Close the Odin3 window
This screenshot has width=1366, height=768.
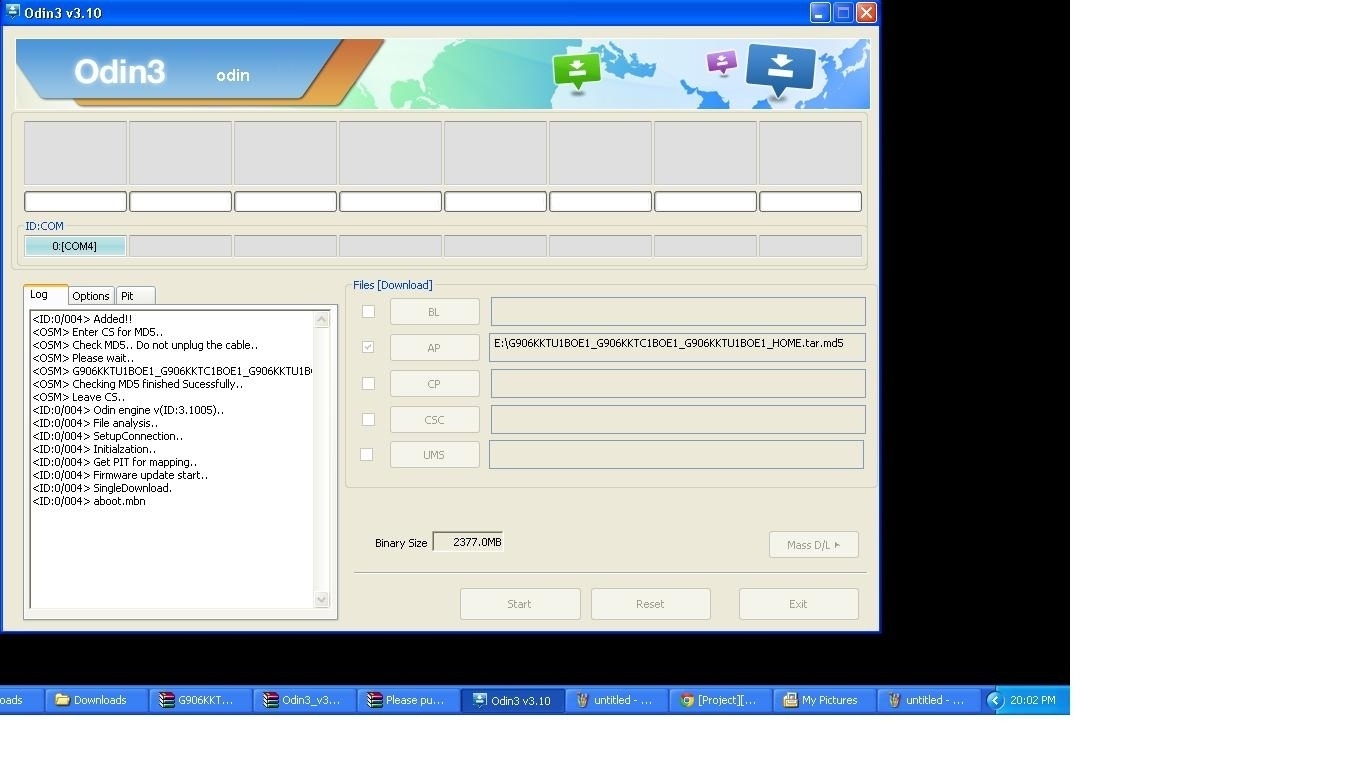click(x=866, y=12)
